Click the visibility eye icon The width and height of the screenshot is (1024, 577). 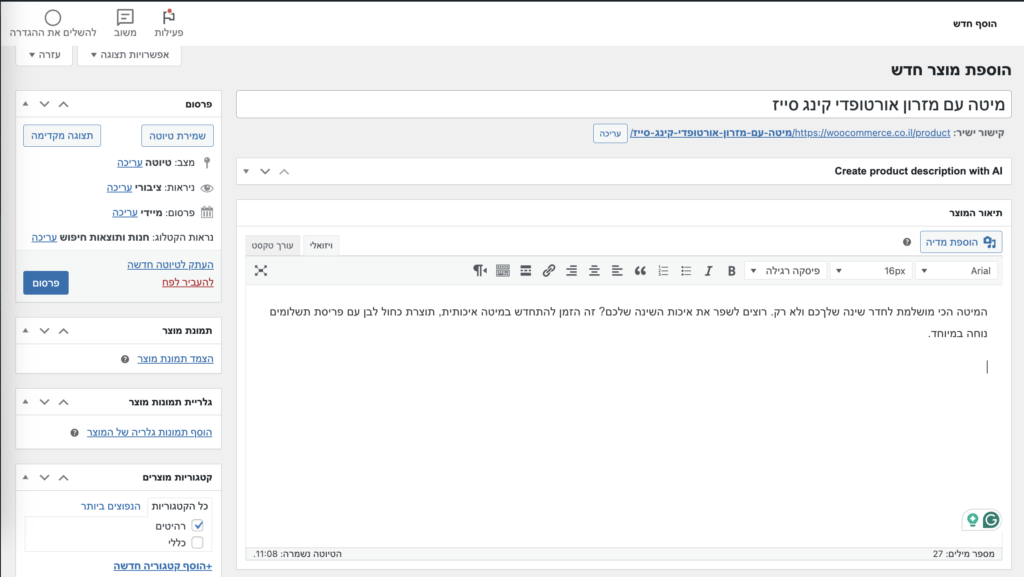207,188
